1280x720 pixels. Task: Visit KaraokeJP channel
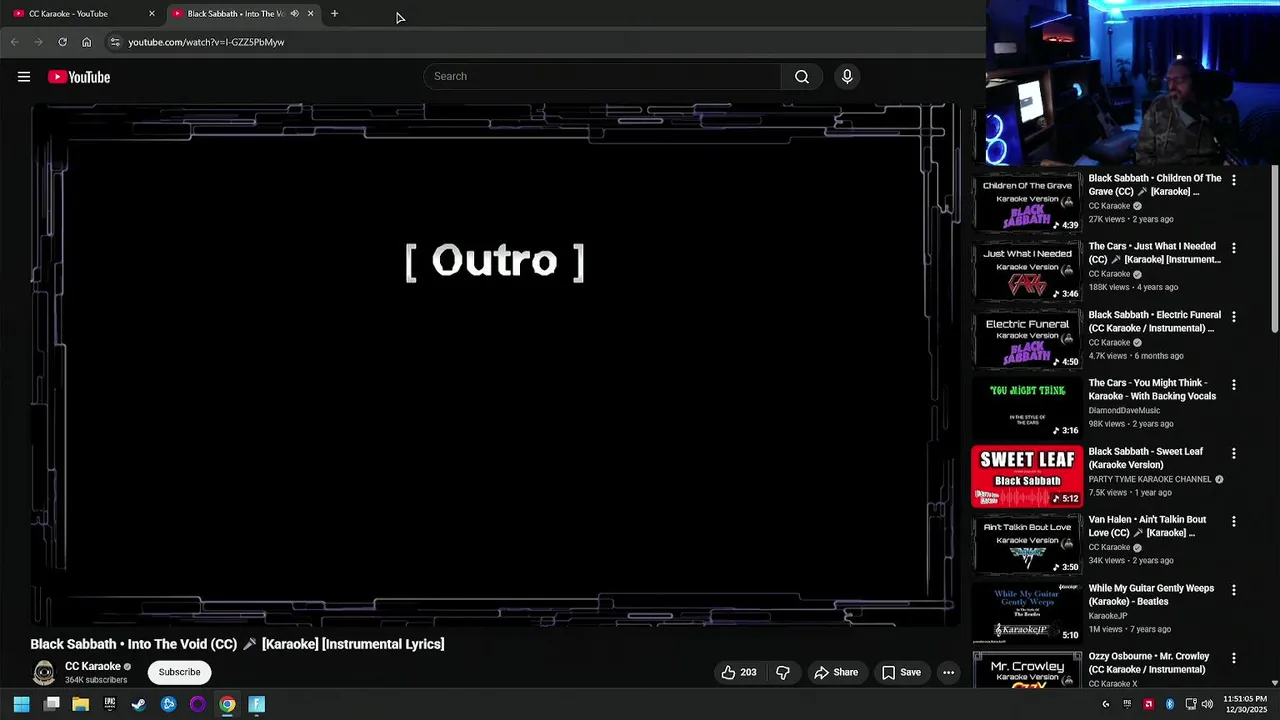pos(1109,616)
